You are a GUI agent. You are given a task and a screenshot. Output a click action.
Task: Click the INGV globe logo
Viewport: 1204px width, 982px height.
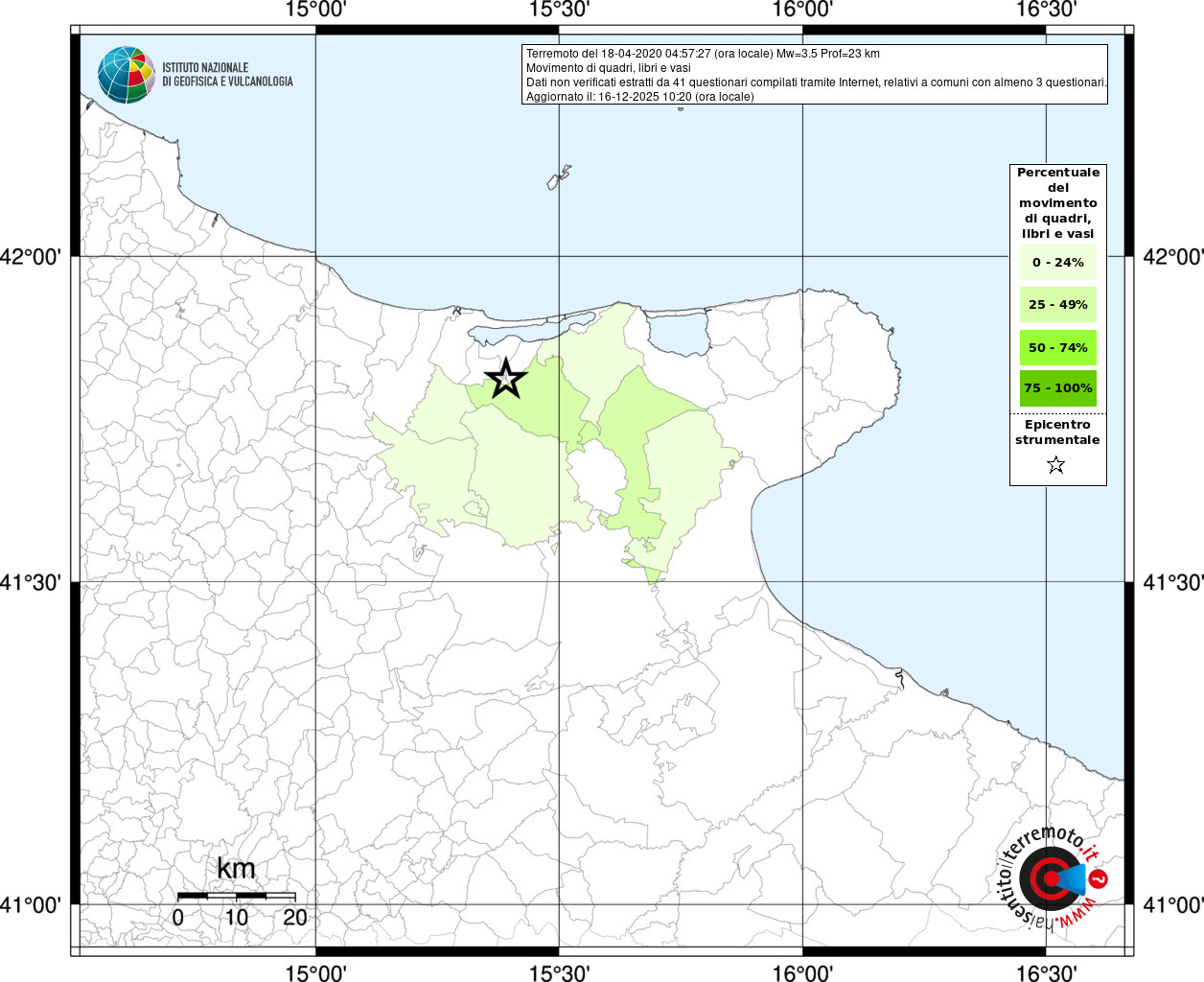tap(126, 75)
